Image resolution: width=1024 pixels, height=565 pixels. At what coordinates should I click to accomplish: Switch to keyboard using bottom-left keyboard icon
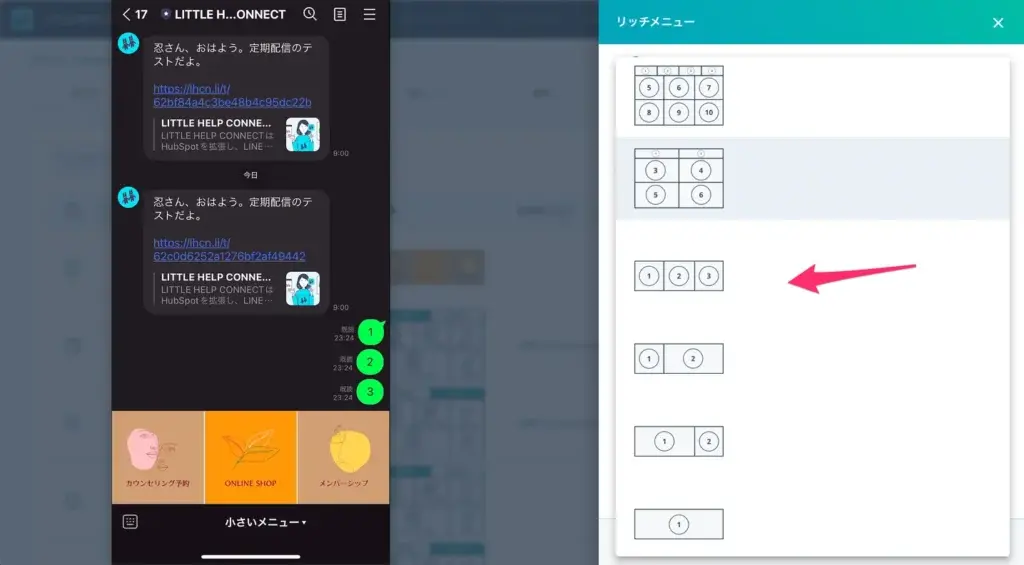coord(130,522)
